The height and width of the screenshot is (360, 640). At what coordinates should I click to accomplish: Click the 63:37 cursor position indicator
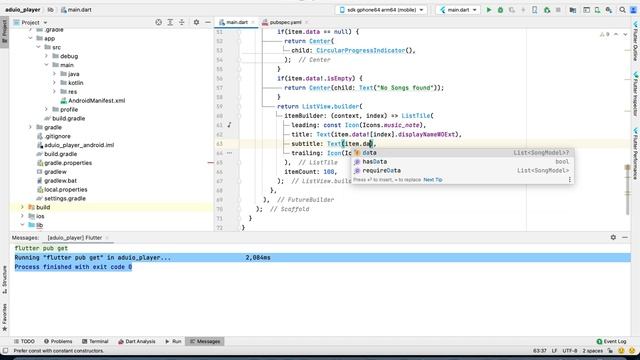(x=540, y=351)
